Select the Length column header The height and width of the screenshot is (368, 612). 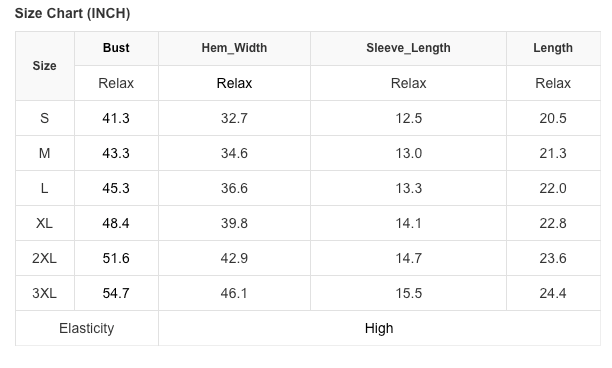click(x=553, y=48)
